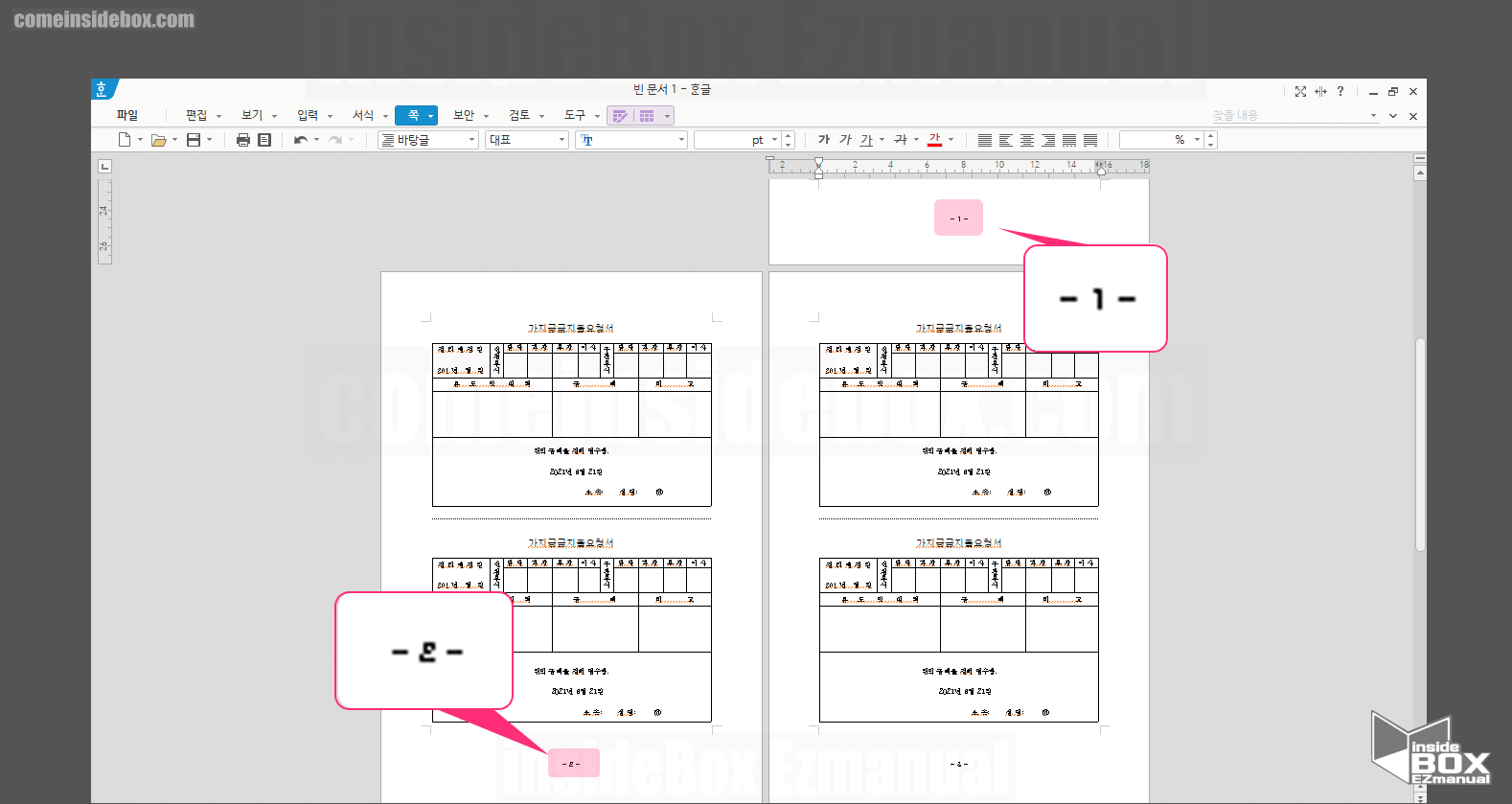Click the print preview icon
1512x804 pixels.
[264, 140]
